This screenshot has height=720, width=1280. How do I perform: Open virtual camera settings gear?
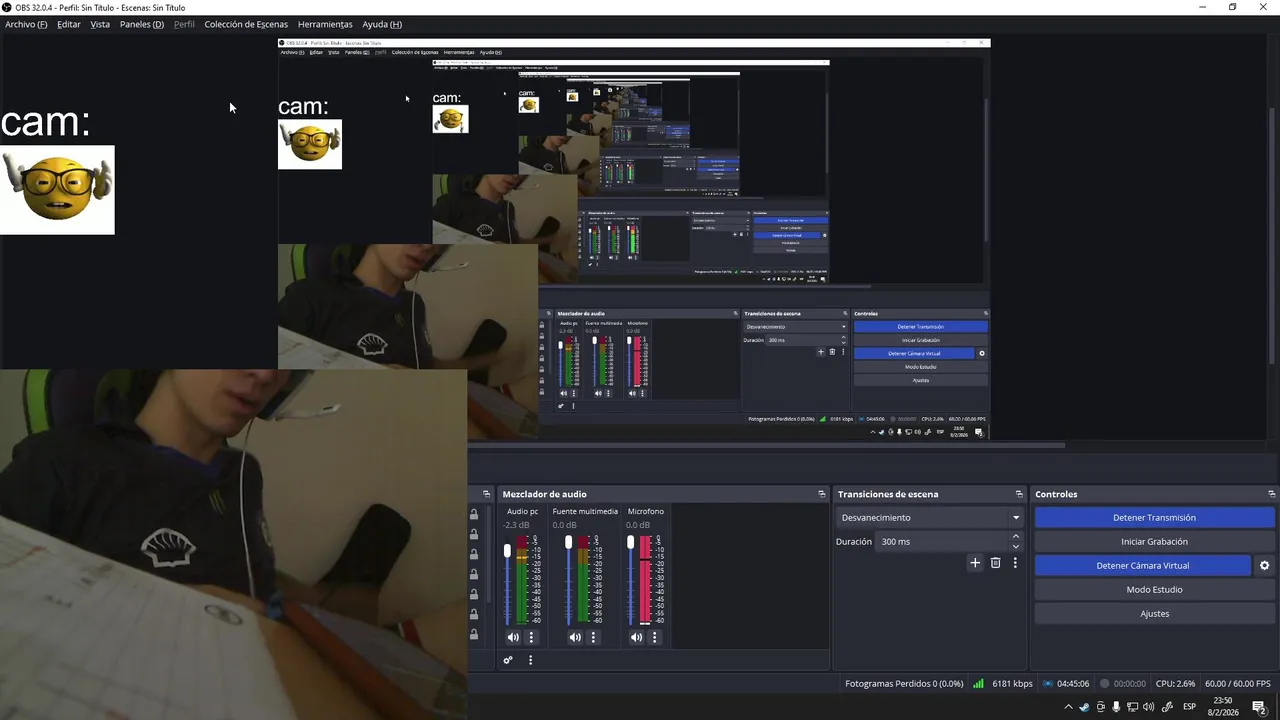point(1264,565)
